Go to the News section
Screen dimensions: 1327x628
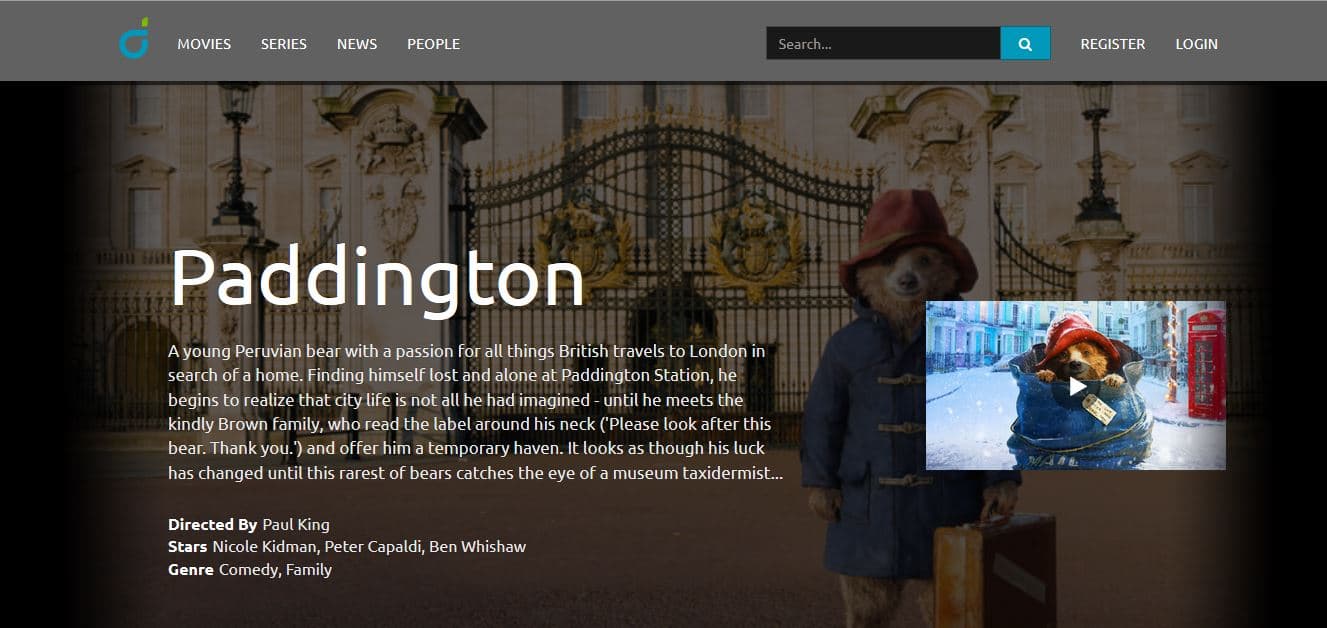pyautogui.click(x=357, y=44)
